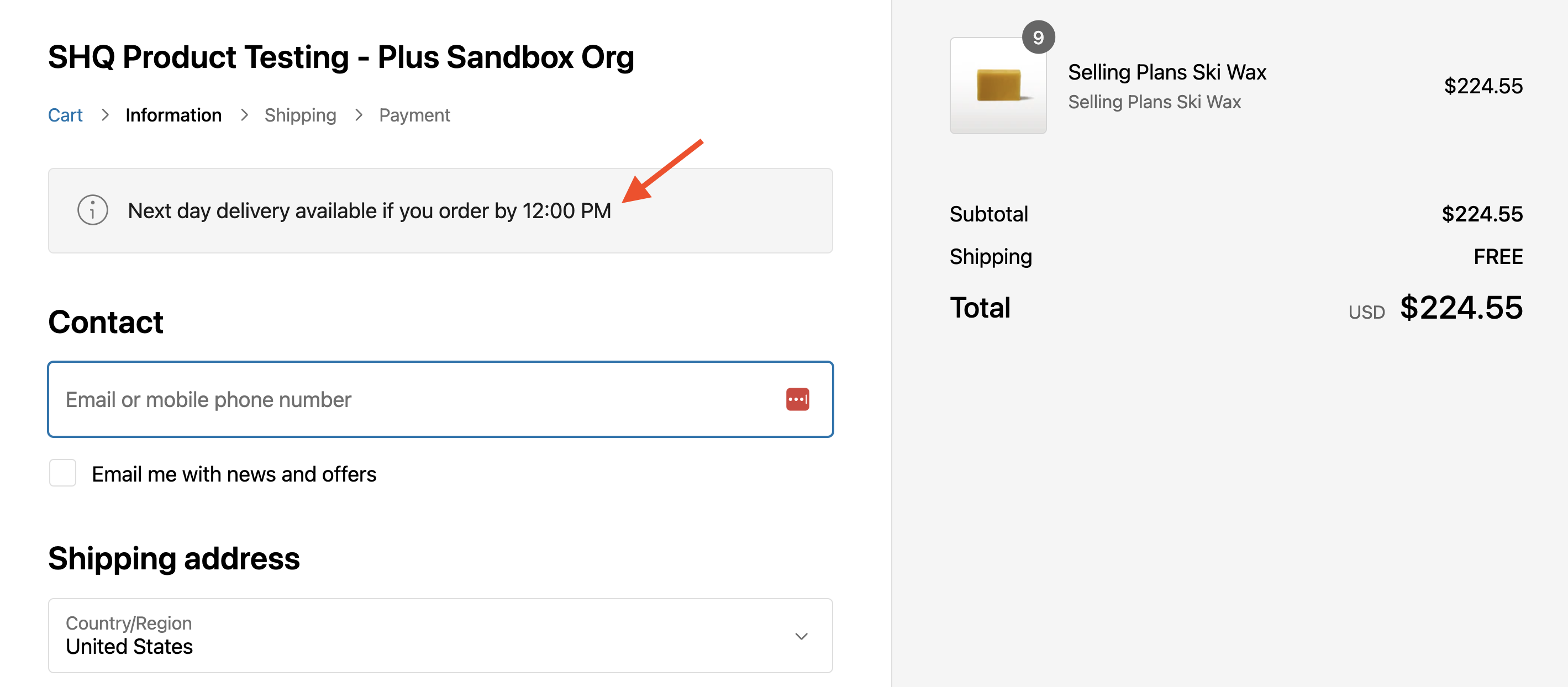
Task: Click the next day delivery notice text
Action: [369, 210]
